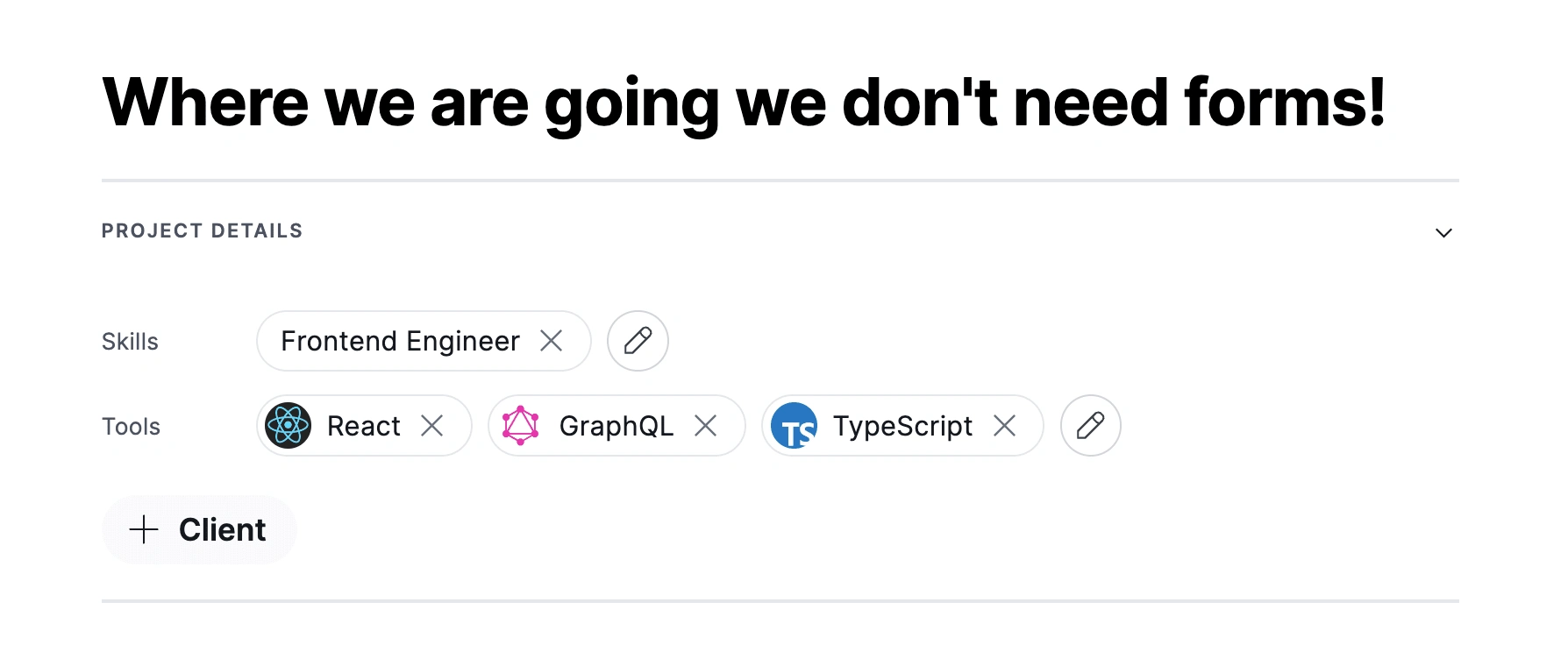Screen dimensions: 1568x659
Task: Remove the React tool chip
Action: 431,426
